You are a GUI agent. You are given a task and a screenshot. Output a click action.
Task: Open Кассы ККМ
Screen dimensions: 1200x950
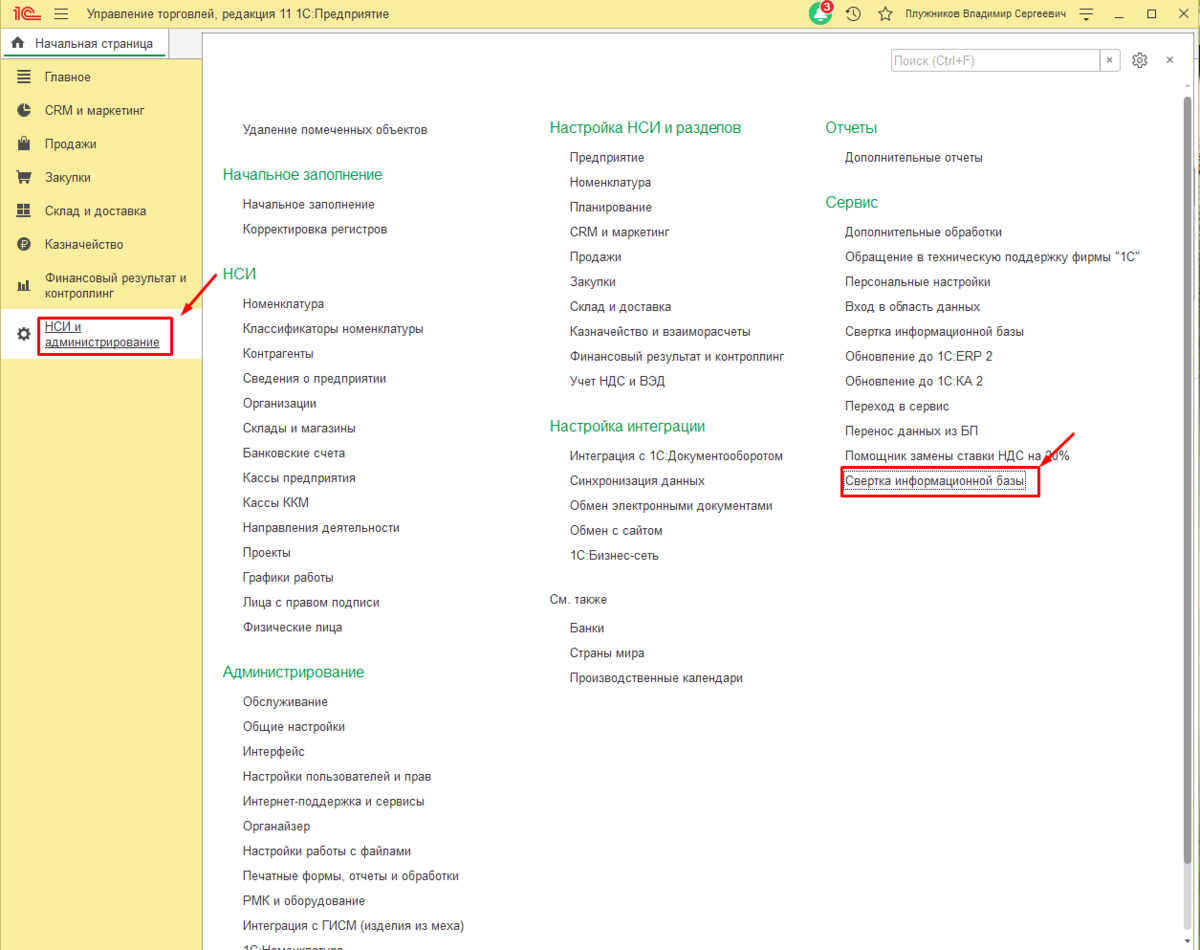(276, 503)
